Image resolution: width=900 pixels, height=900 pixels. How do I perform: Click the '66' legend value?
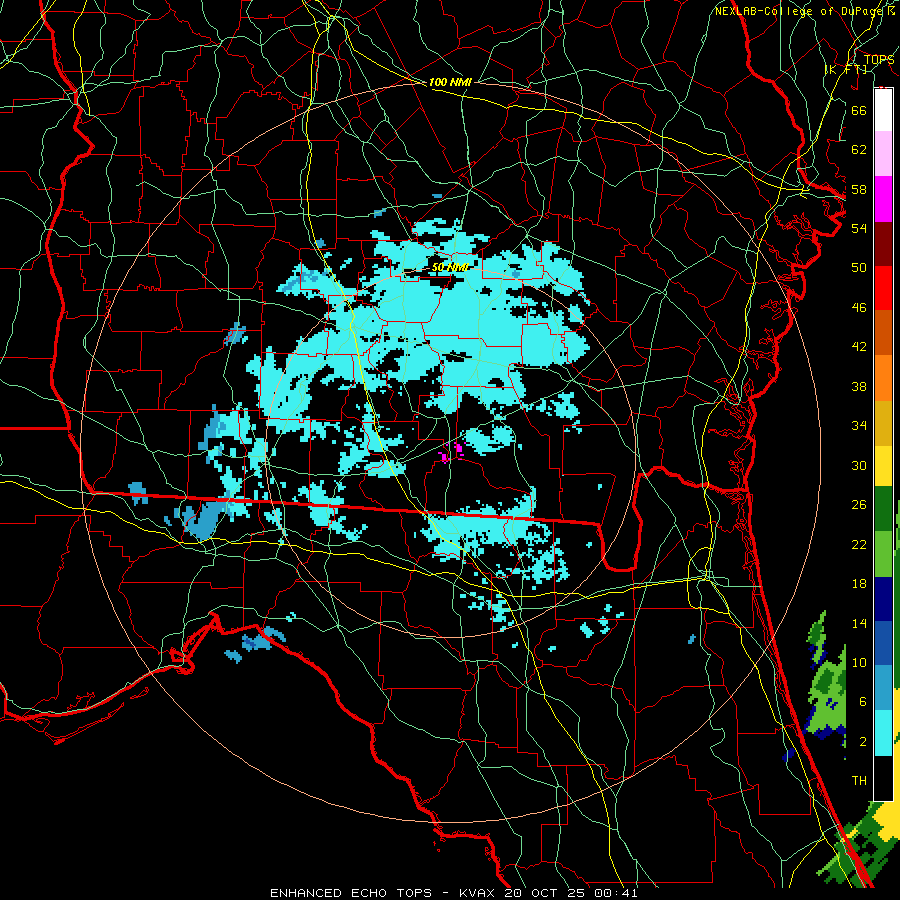pos(859,110)
